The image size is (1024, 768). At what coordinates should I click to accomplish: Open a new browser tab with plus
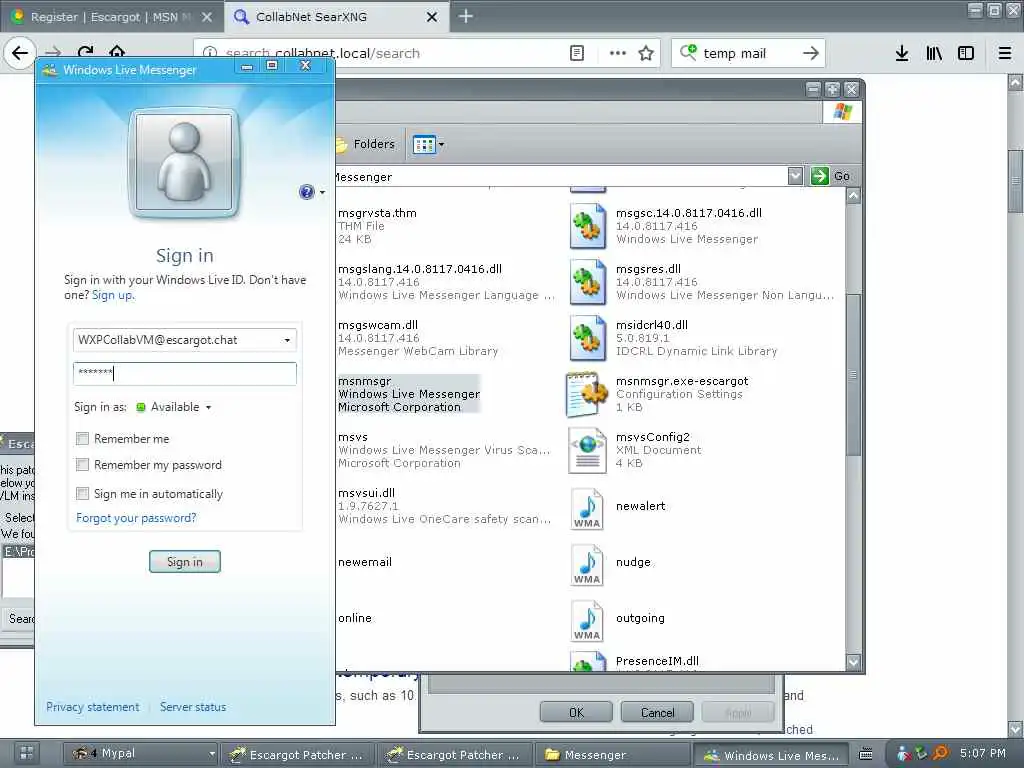pos(466,16)
